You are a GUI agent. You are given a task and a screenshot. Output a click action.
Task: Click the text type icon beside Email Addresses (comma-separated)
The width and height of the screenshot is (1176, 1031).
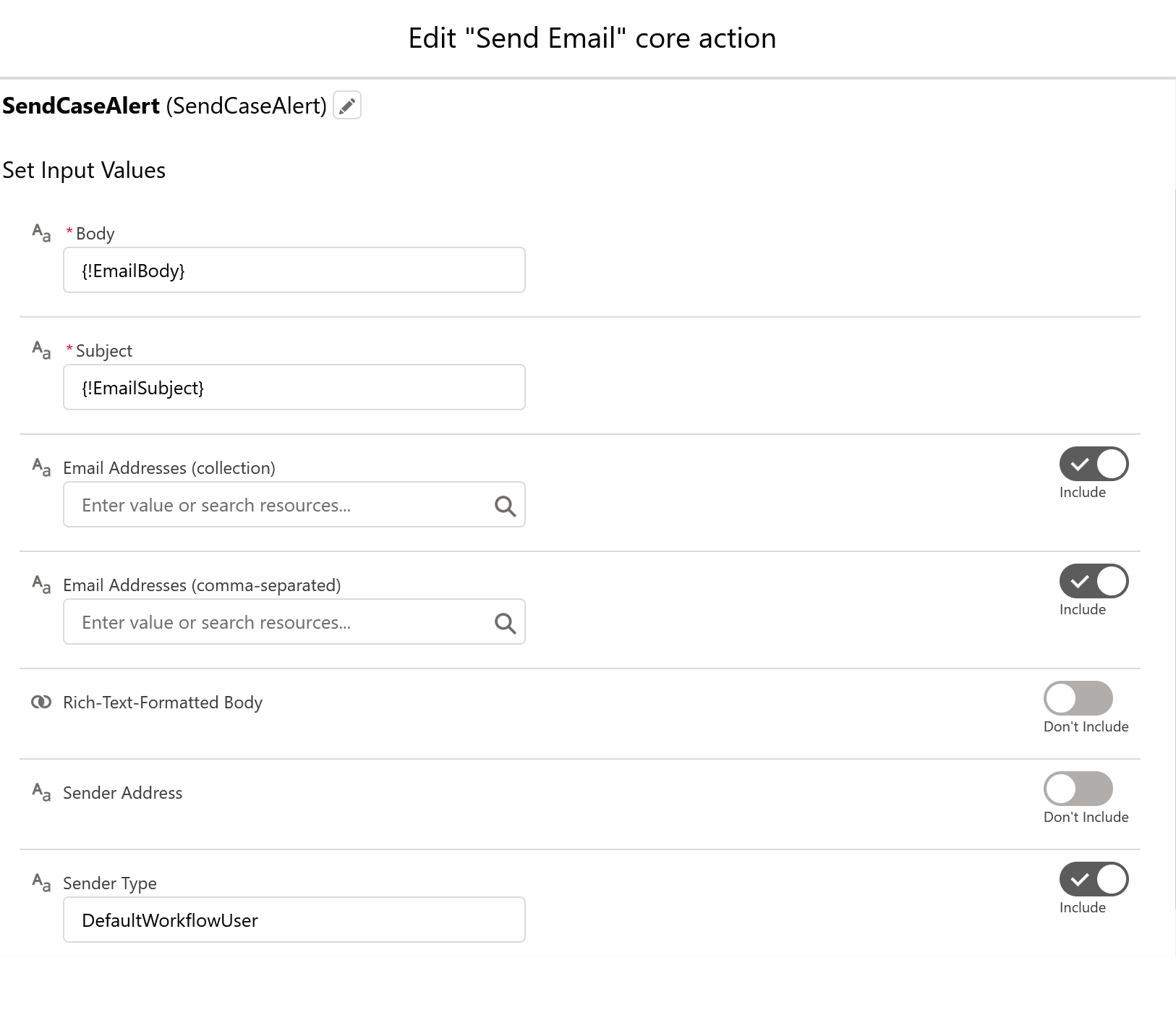click(x=41, y=585)
